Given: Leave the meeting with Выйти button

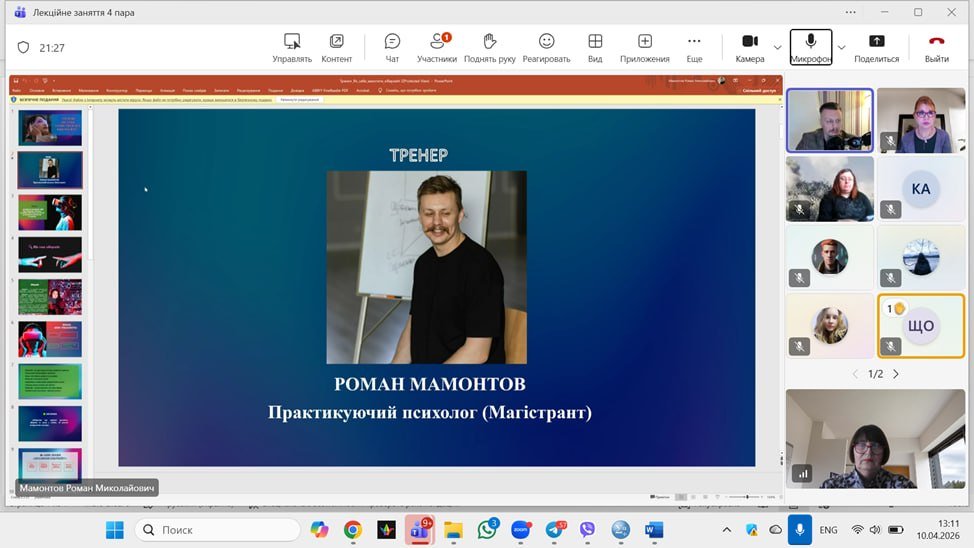Looking at the screenshot, I should 937,47.
